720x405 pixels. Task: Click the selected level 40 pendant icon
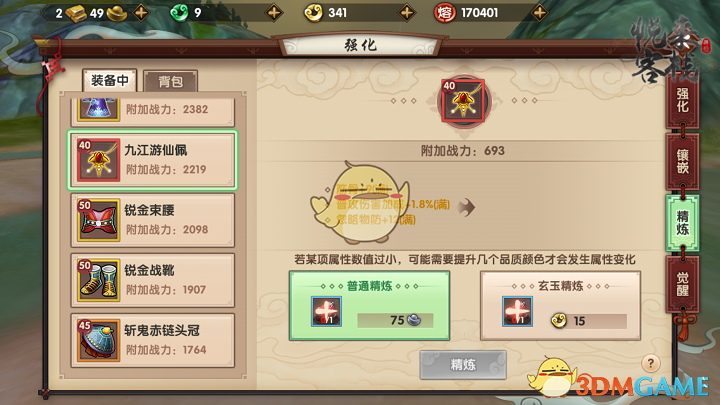click(x=463, y=101)
